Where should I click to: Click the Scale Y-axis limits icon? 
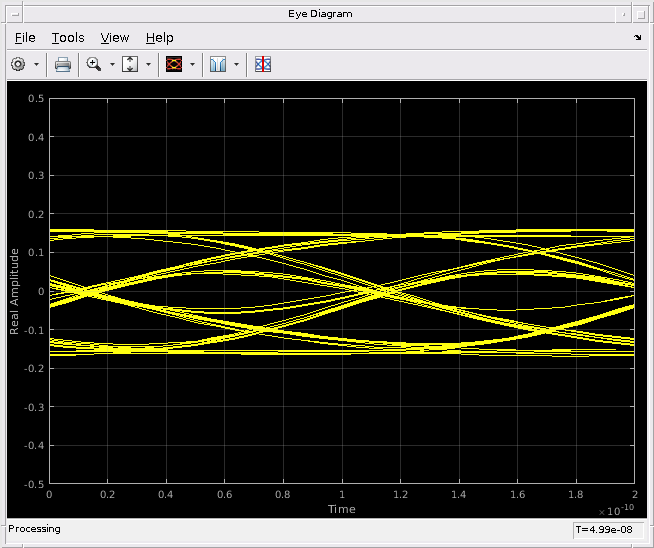(x=131, y=64)
